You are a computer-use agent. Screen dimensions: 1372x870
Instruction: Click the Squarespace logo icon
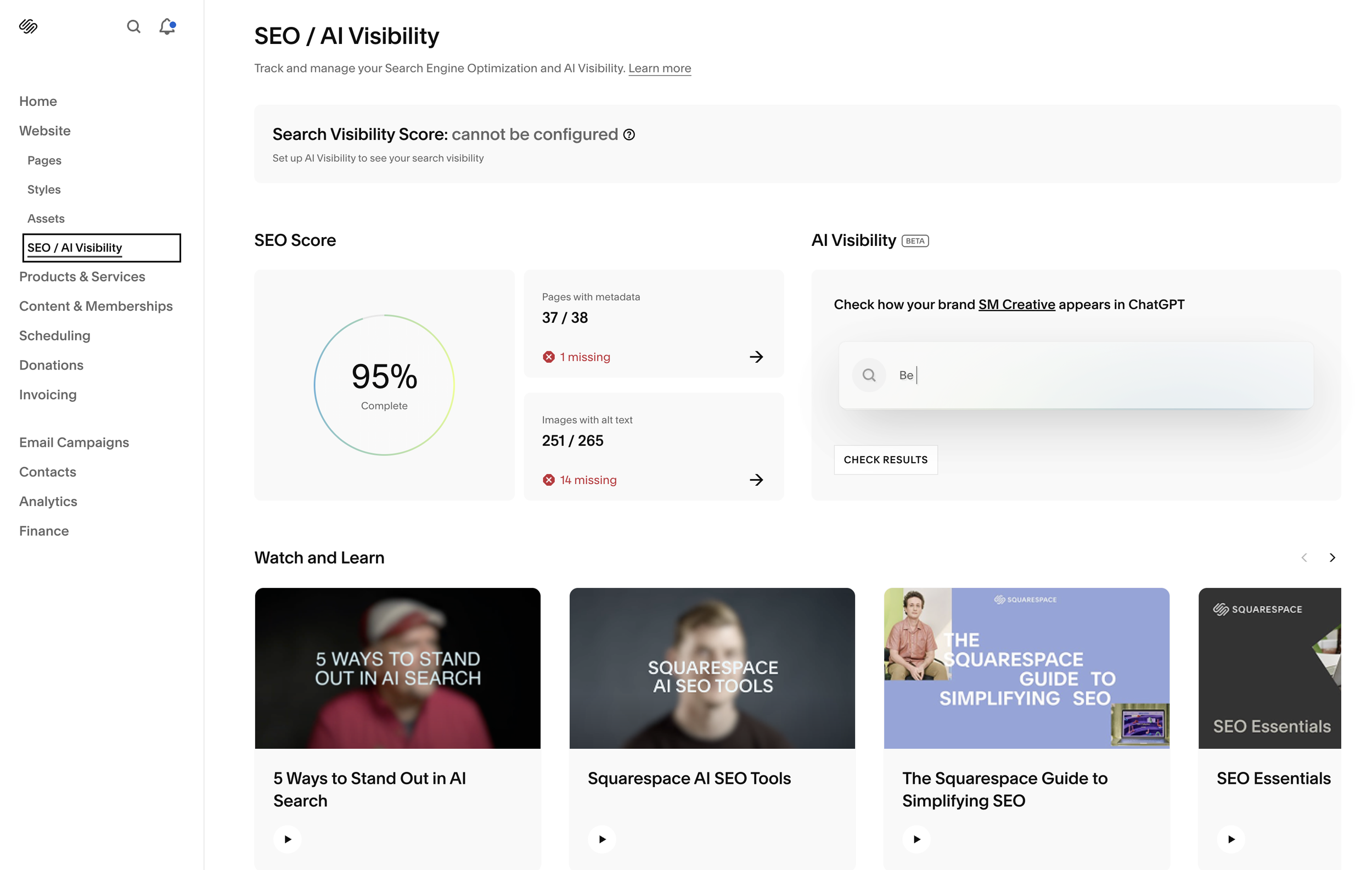point(29,26)
